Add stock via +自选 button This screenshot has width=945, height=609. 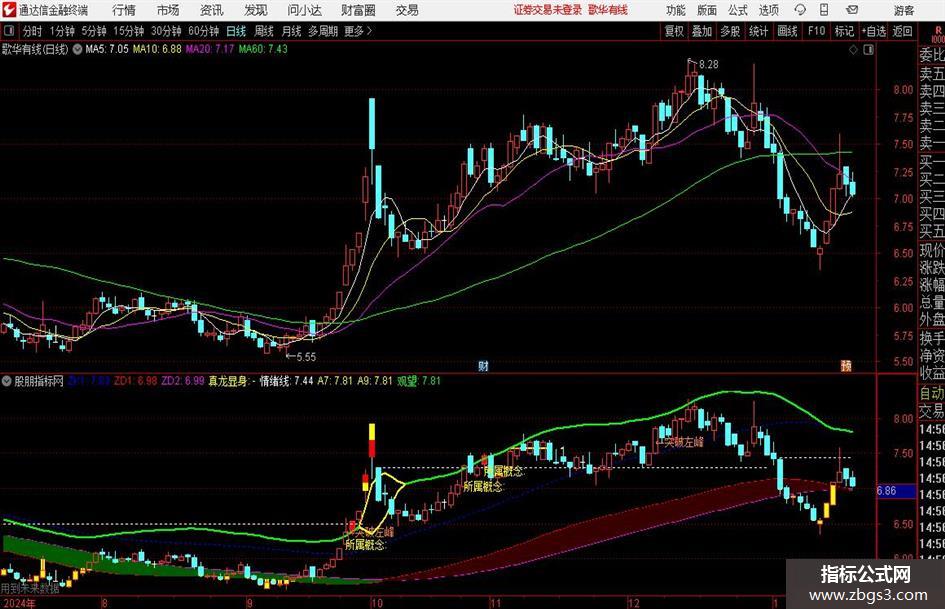(x=874, y=31)
